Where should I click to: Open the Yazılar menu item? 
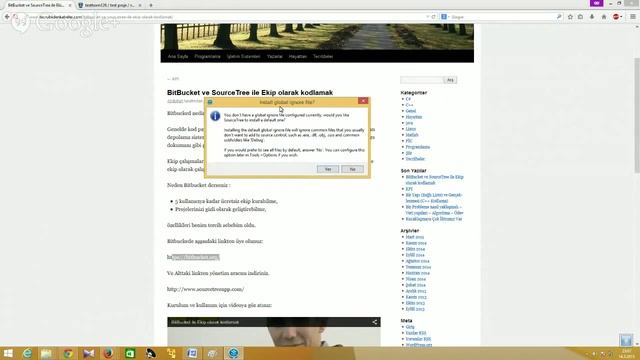275,56
